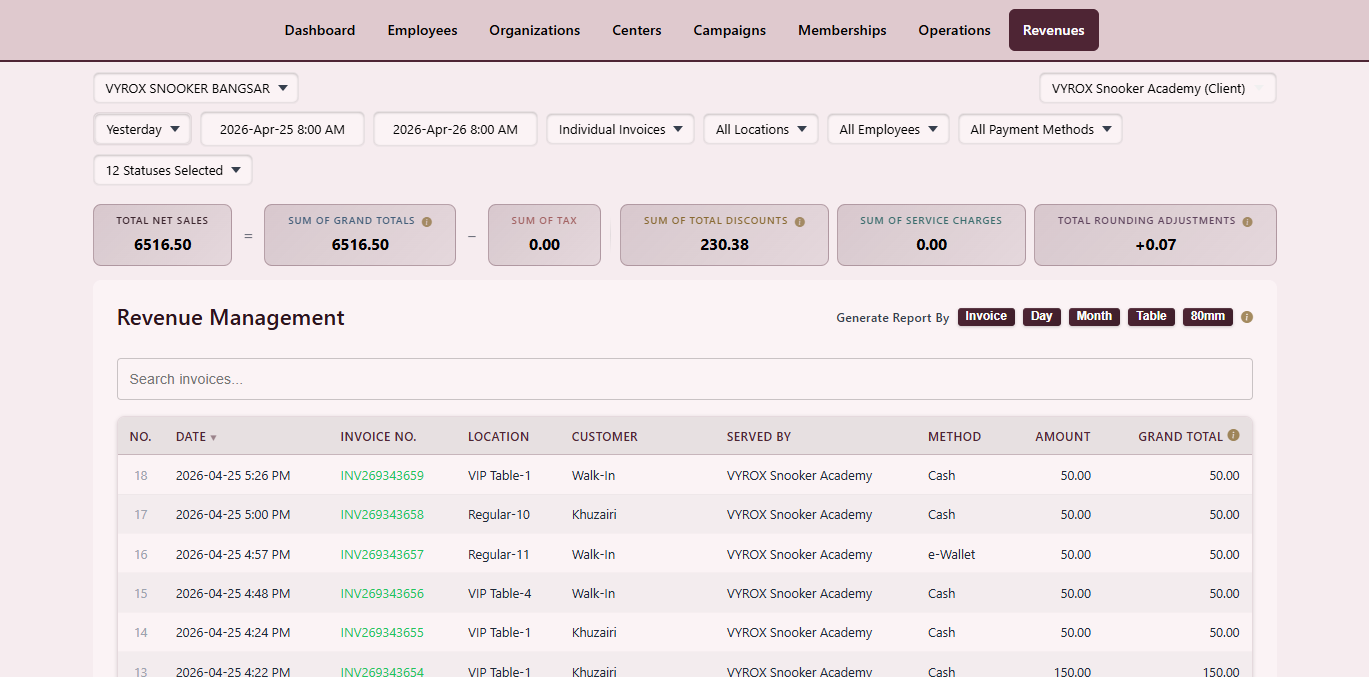Open invoice link INV269343659

coord(382,476)
